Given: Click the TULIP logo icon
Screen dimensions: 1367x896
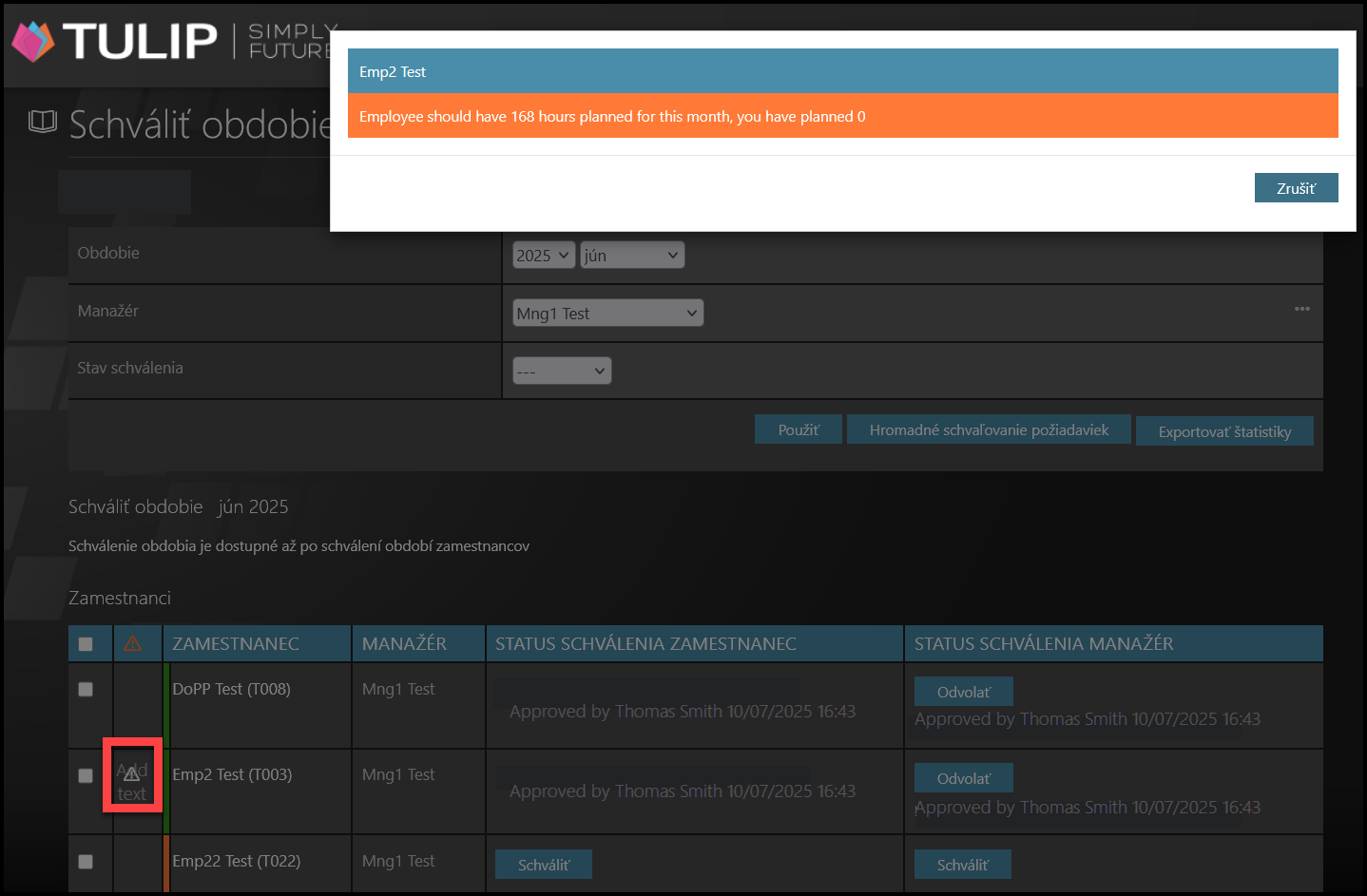Looking at the screenshot, I should click(x=33, y=41).
